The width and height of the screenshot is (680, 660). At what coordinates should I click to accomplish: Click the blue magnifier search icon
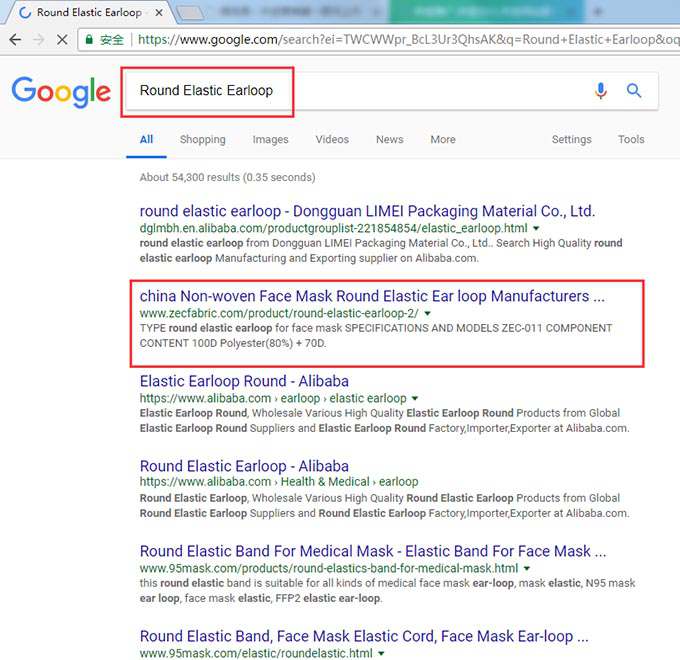(634, 91)
